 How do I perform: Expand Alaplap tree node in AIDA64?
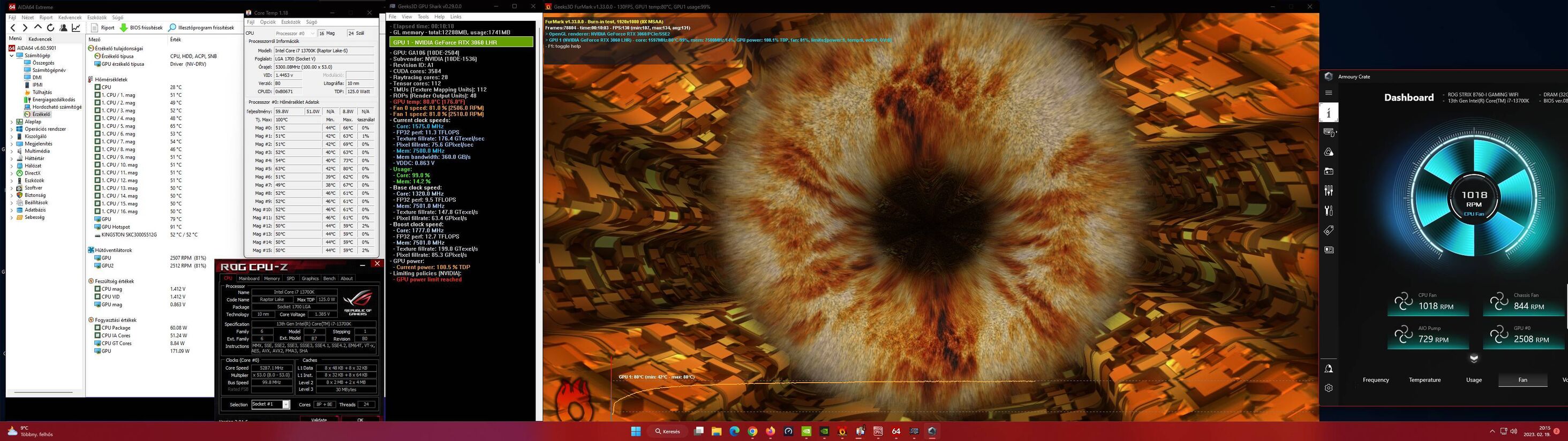pos(12,121)
